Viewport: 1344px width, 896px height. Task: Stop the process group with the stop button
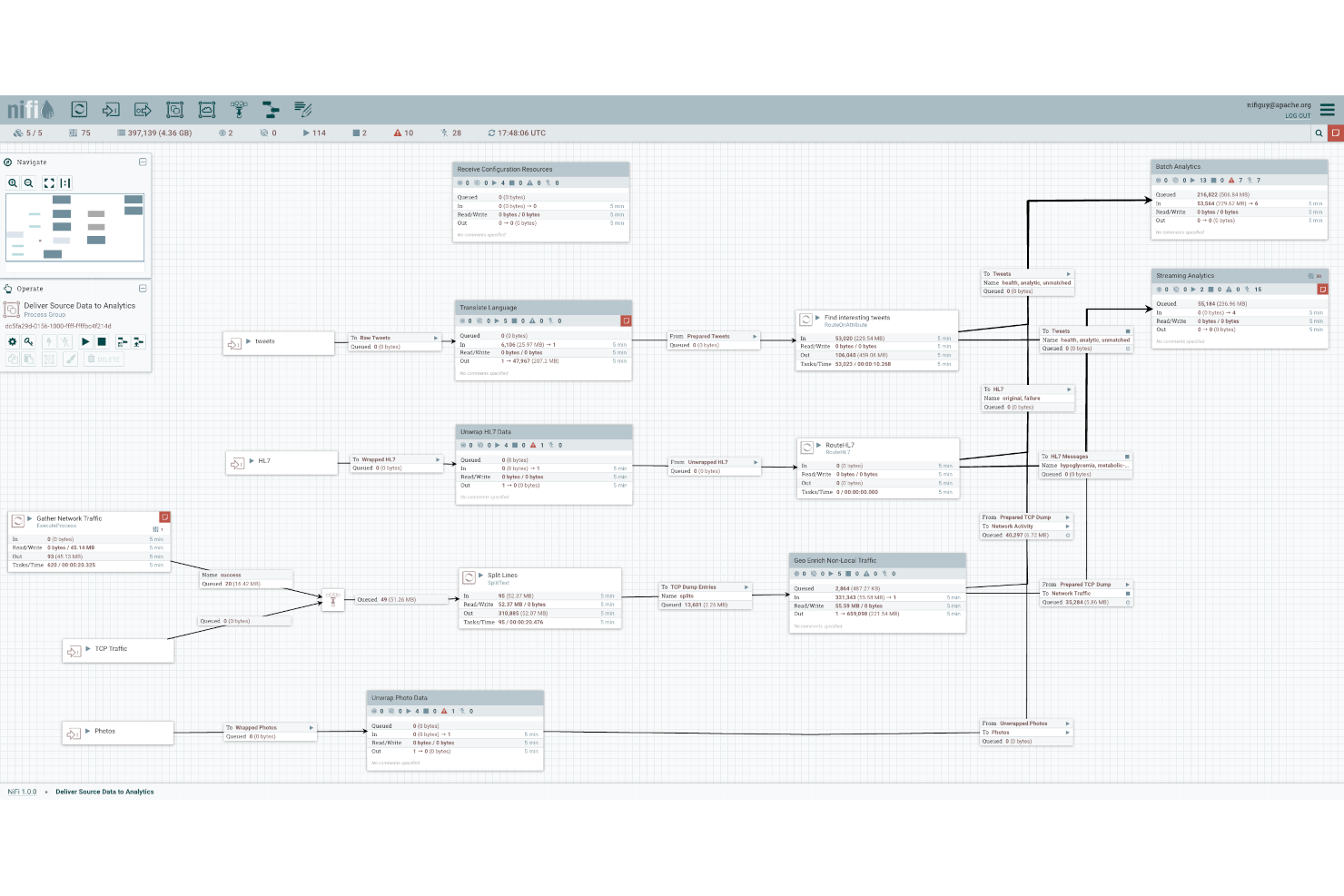[x=102, y=341]
